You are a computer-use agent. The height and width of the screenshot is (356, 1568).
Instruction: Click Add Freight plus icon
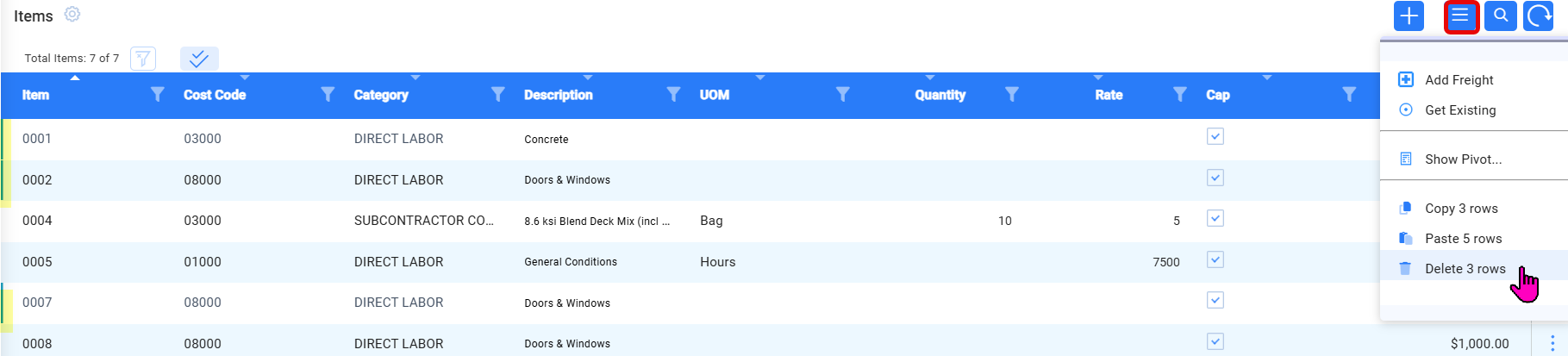tap(1406, 79)
